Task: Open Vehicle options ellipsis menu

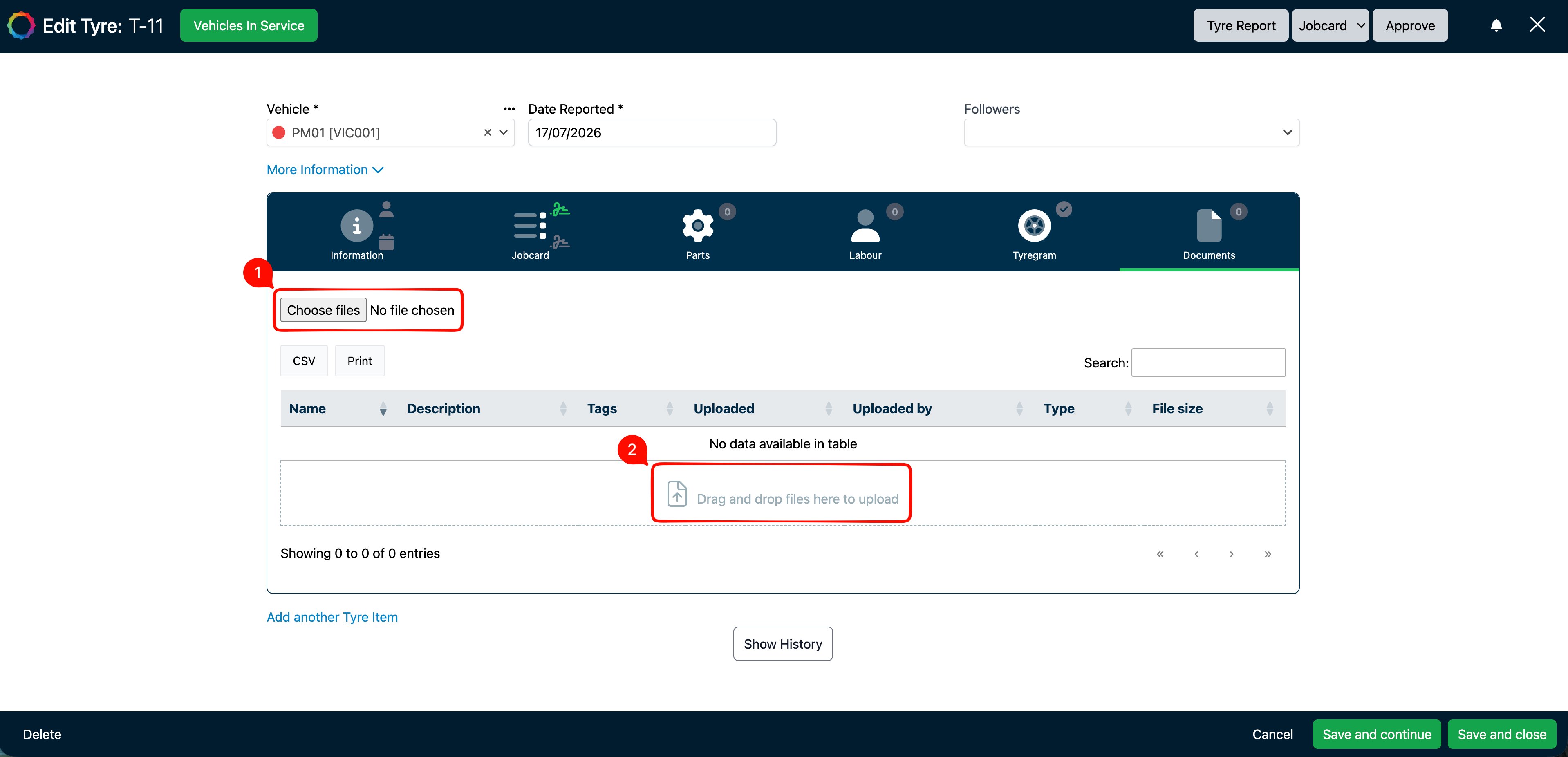Action: pyautogui.click(x=509, y=109)
